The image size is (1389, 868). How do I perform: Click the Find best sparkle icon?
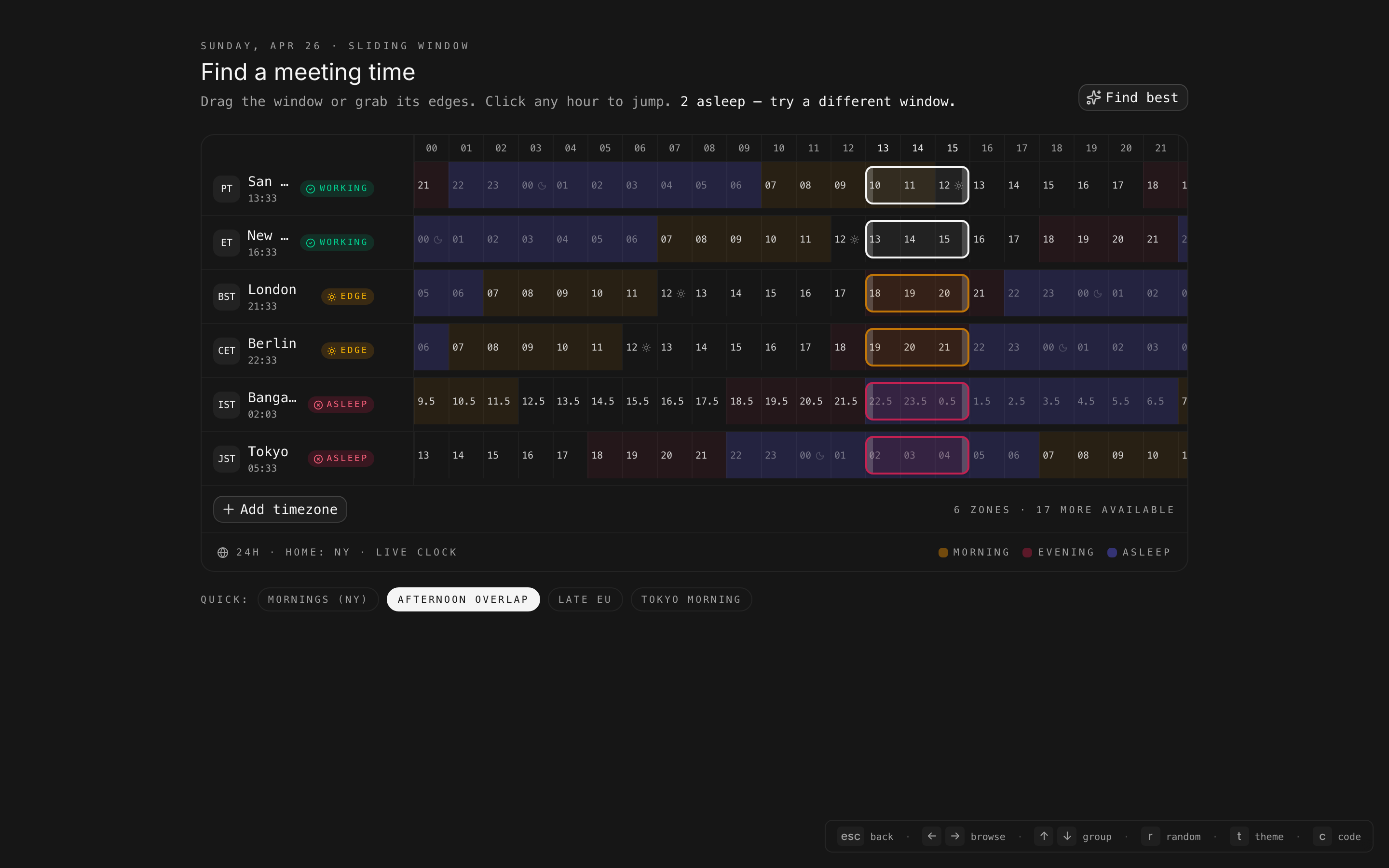(1093, 97)
